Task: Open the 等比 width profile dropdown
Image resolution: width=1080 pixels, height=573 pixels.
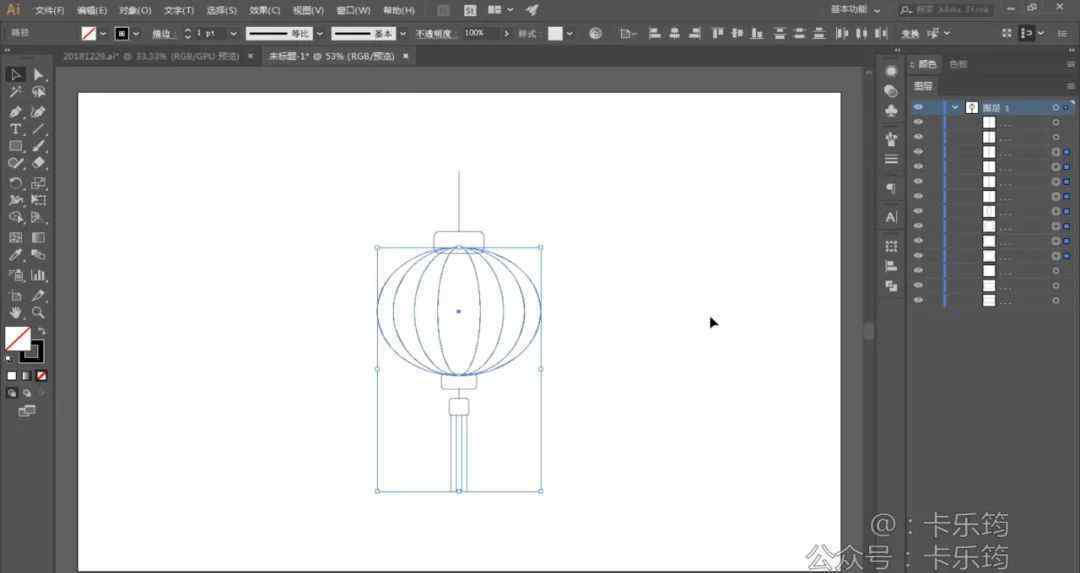Action: [x=320, y=34]
